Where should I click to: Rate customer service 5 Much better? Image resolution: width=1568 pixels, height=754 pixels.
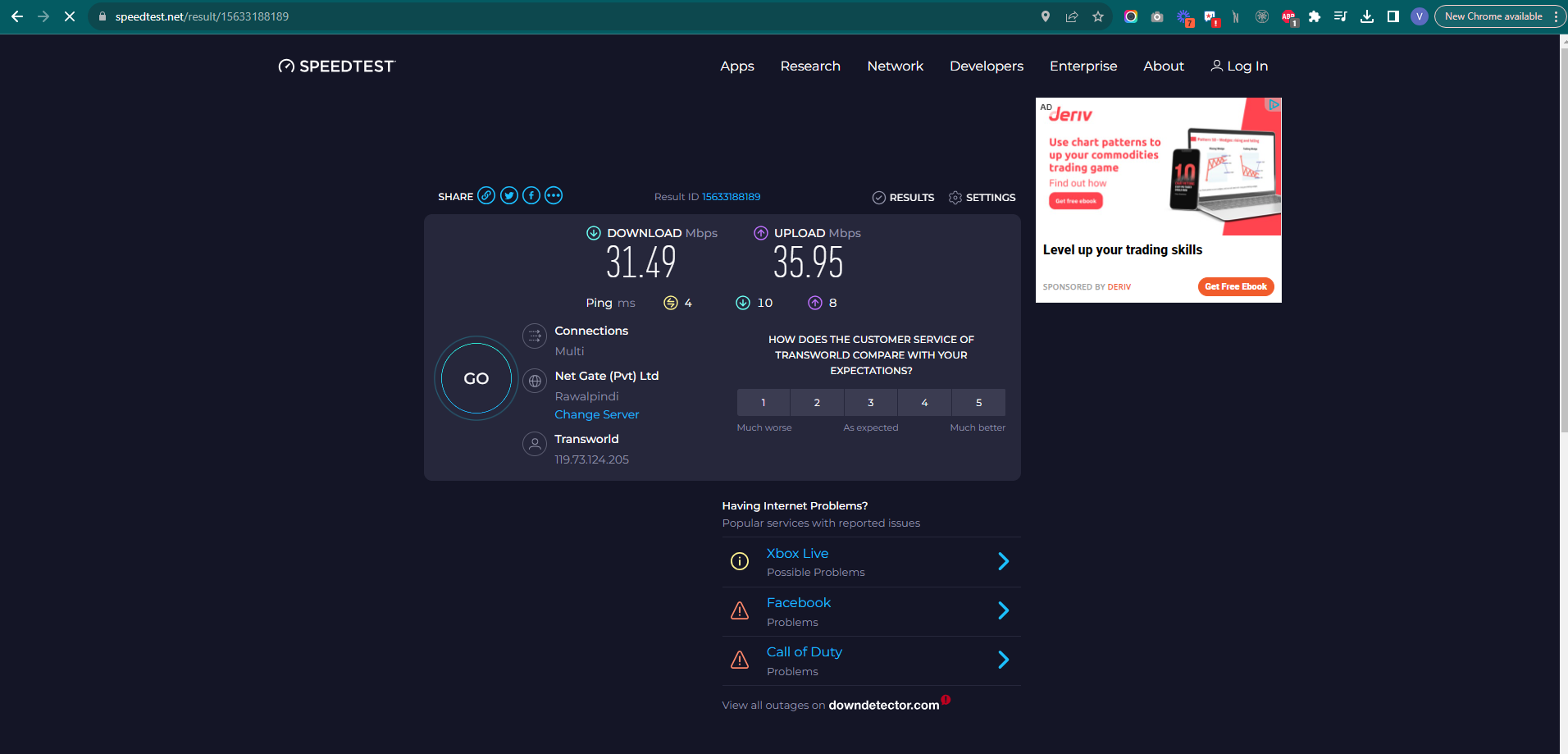(978, 403)
